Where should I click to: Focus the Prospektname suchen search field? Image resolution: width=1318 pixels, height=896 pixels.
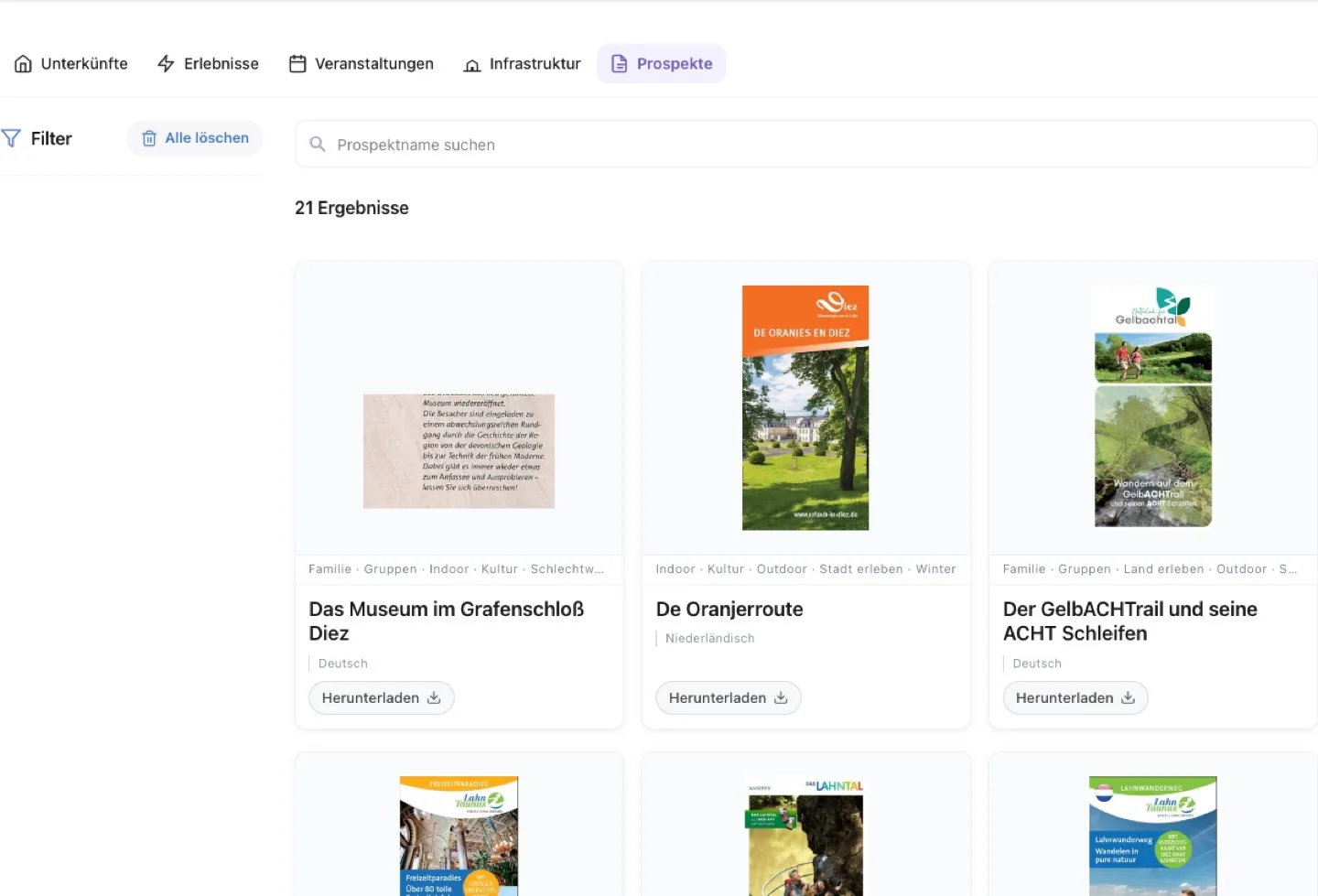[x=805, y=145]
